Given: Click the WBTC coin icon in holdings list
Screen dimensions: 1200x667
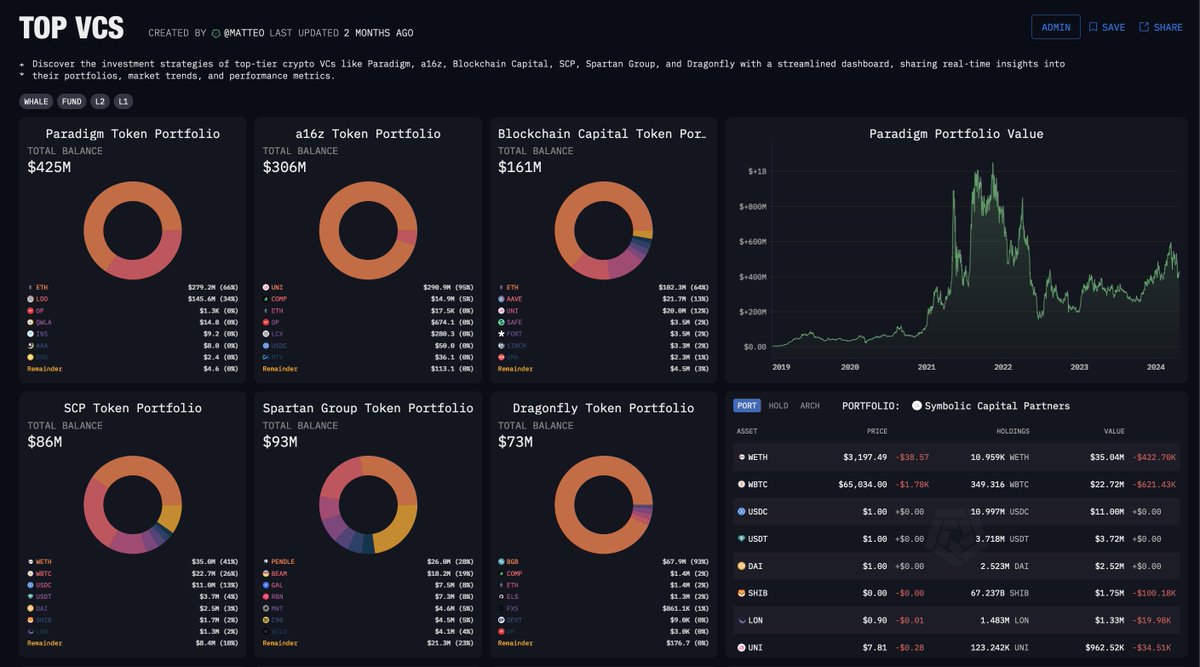Looking at the screenshot, I should coord(739,484).
